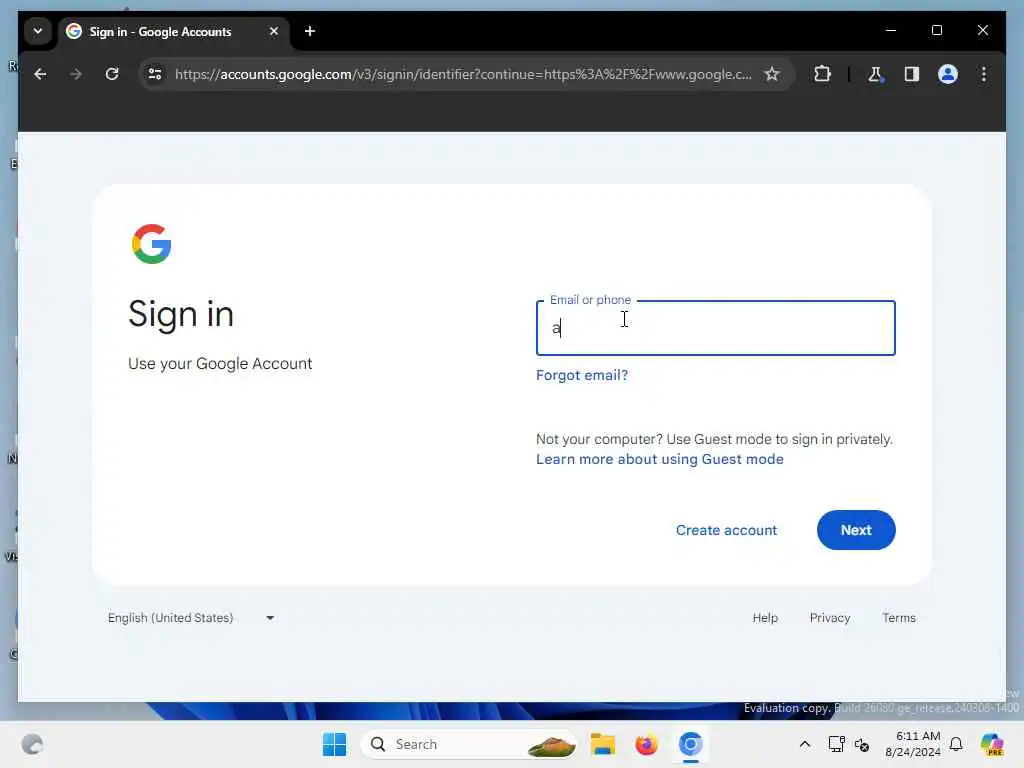Open the Extensions puzzle icon
Screen dimensions: 1024x768
(822, 74)
